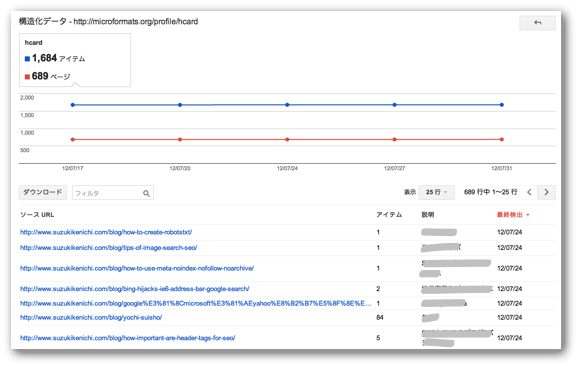Open how-important-are-header-tags-for-seo link
The height and width of the screenshot is (366, 578).
(x=128, y=338)
